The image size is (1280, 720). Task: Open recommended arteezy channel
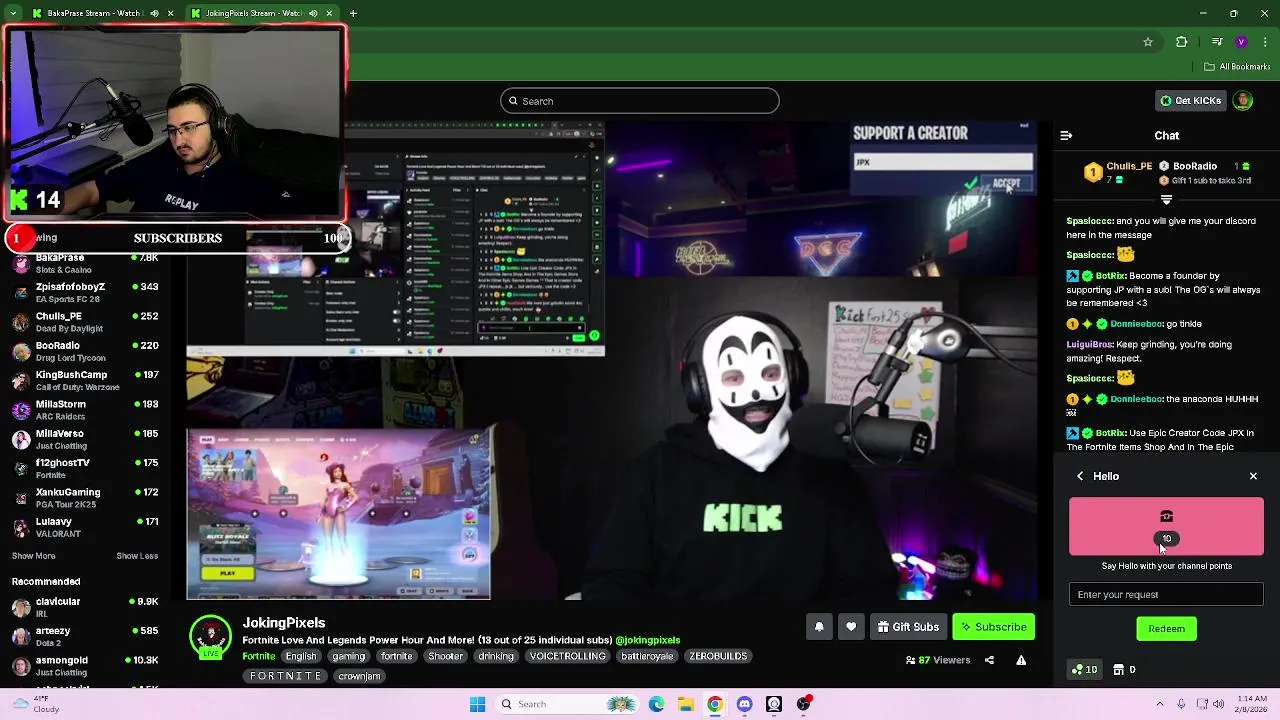(x=85, y=636)
